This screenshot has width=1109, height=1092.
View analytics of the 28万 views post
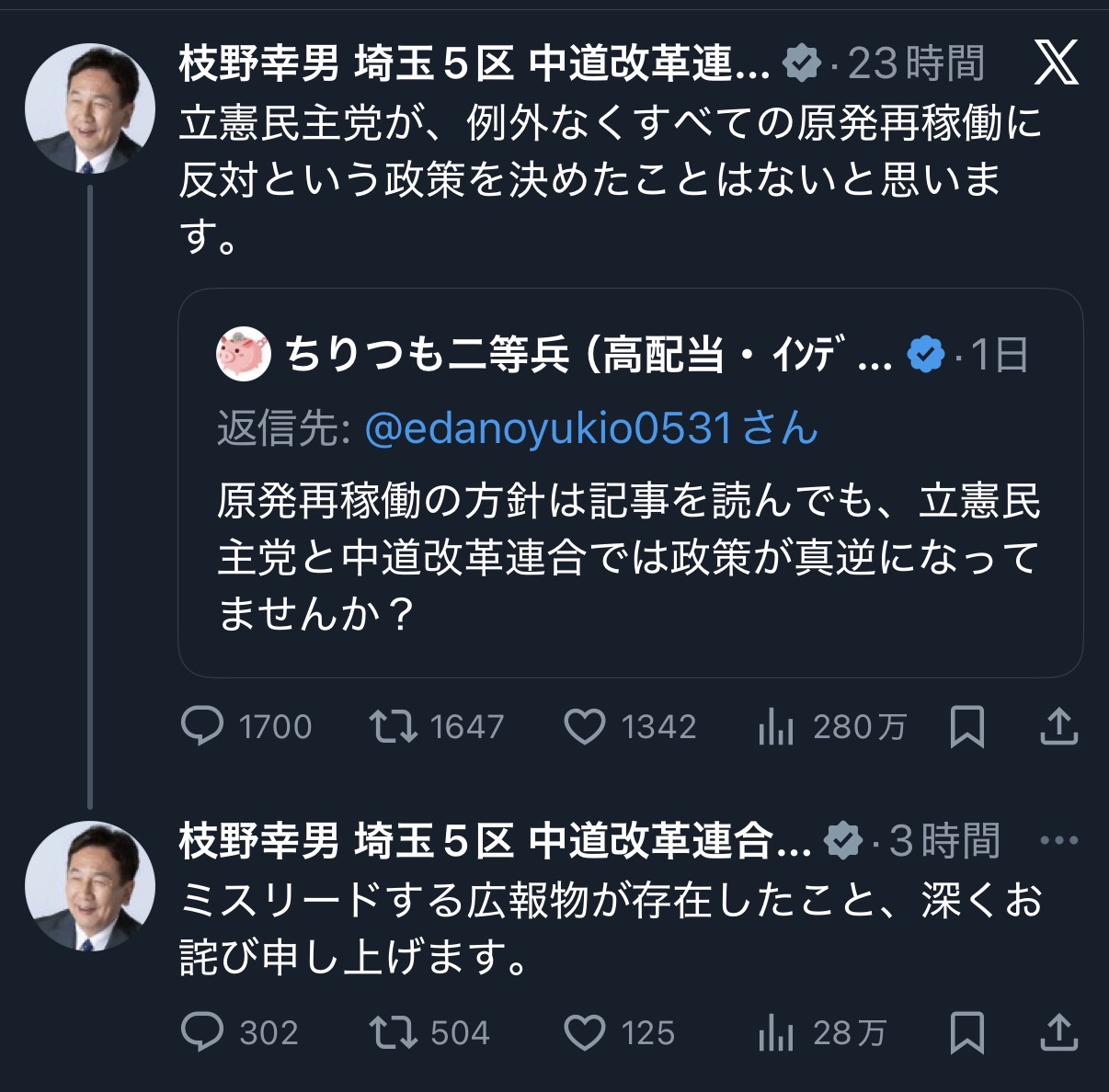776,1033
